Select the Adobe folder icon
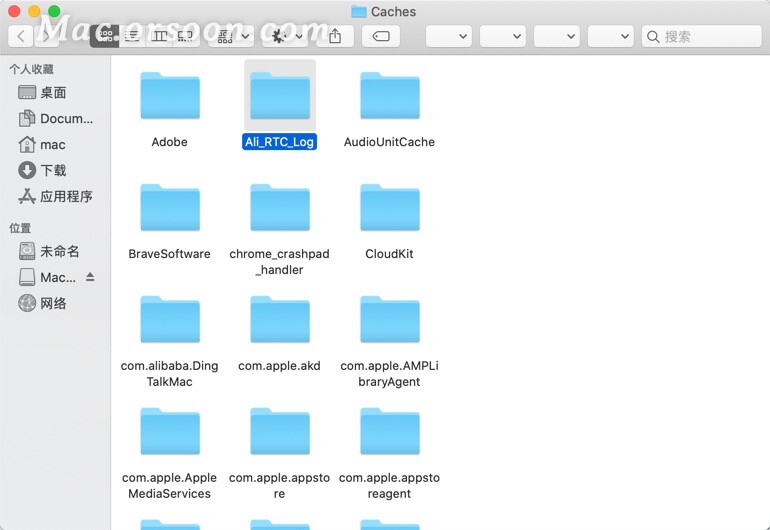This screenshot has height=530, width=770. tap(170, 95)
